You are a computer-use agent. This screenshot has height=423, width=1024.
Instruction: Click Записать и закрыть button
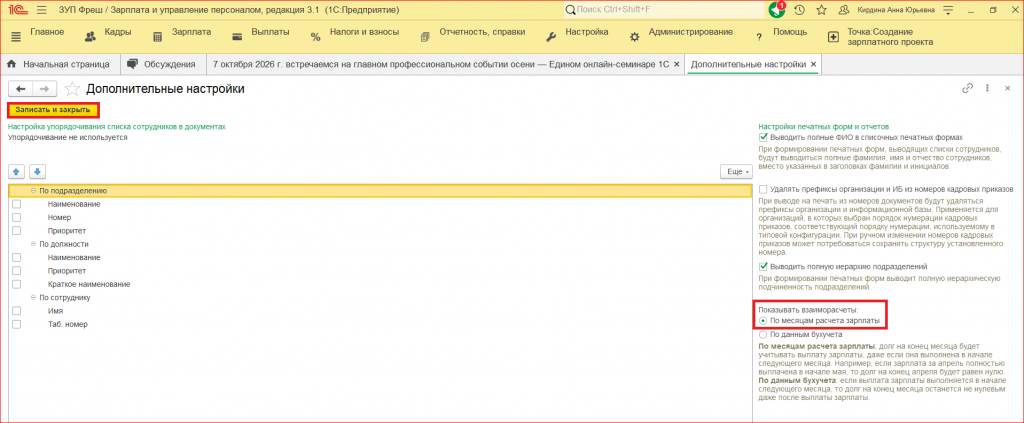(53, 110)
